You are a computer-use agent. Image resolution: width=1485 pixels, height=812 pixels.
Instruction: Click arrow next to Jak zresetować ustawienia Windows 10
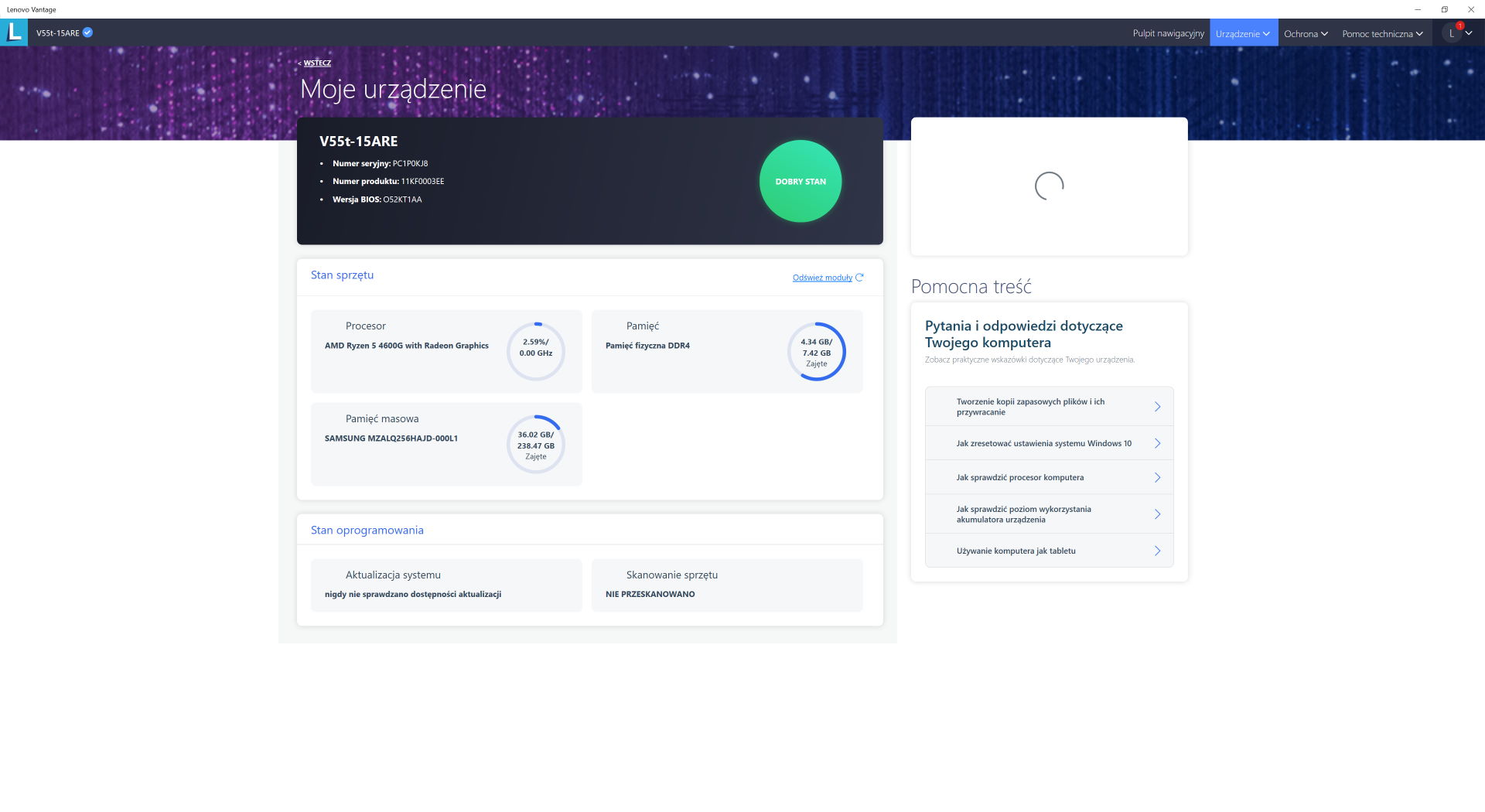1157,443
